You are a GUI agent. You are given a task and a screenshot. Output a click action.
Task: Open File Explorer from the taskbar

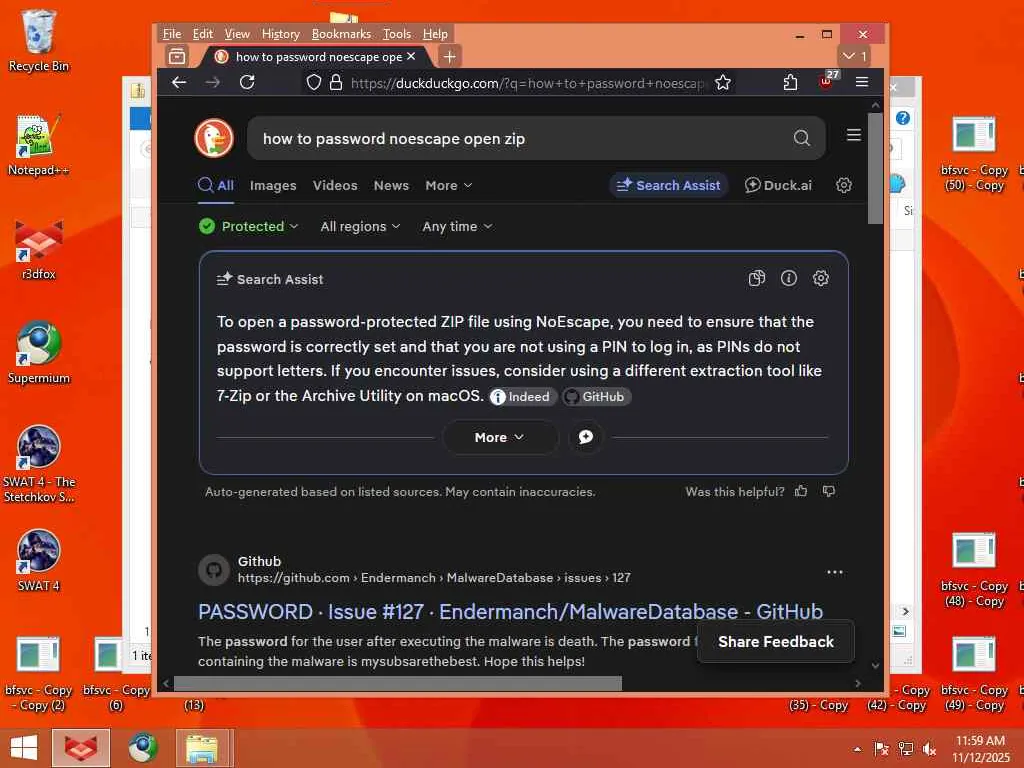pos(203,748)
